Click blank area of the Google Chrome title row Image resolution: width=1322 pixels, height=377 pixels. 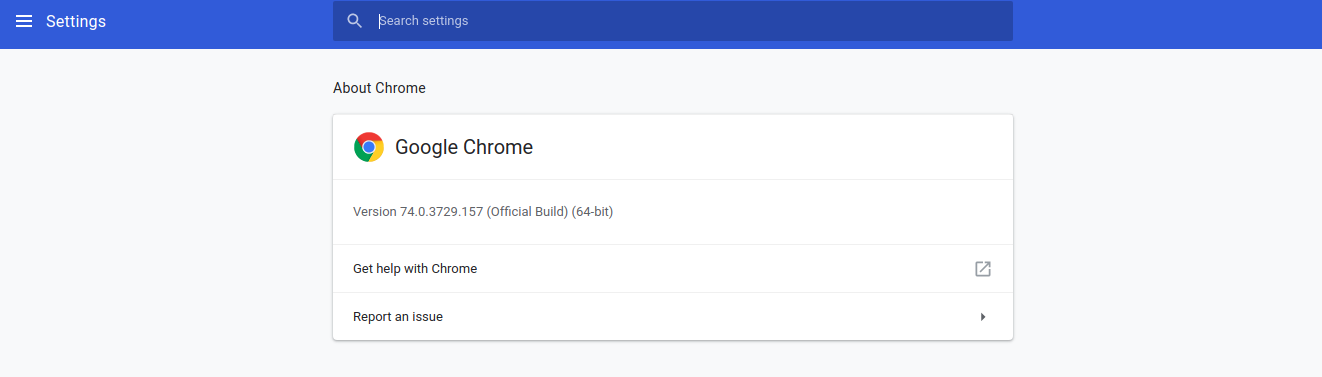point(770,147)
